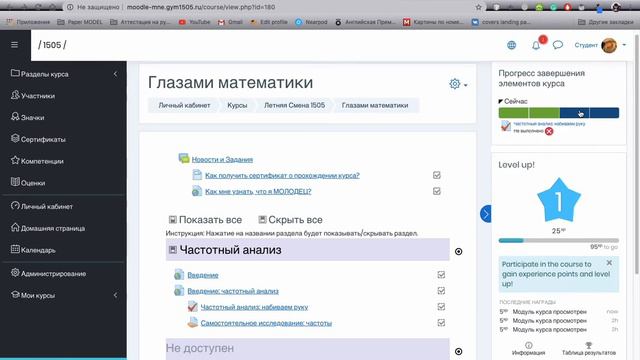Toggle completion checkbox for certificate page
640x360 pixels.
coord(437,175)
